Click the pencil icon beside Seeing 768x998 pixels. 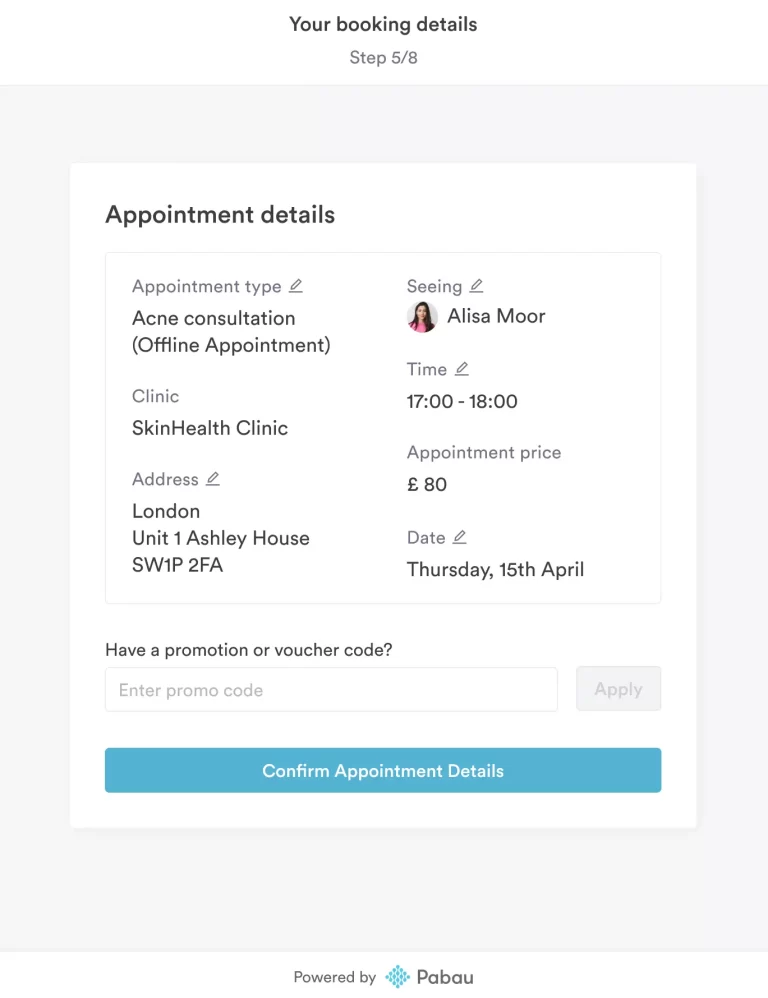(x=476, y=286)
